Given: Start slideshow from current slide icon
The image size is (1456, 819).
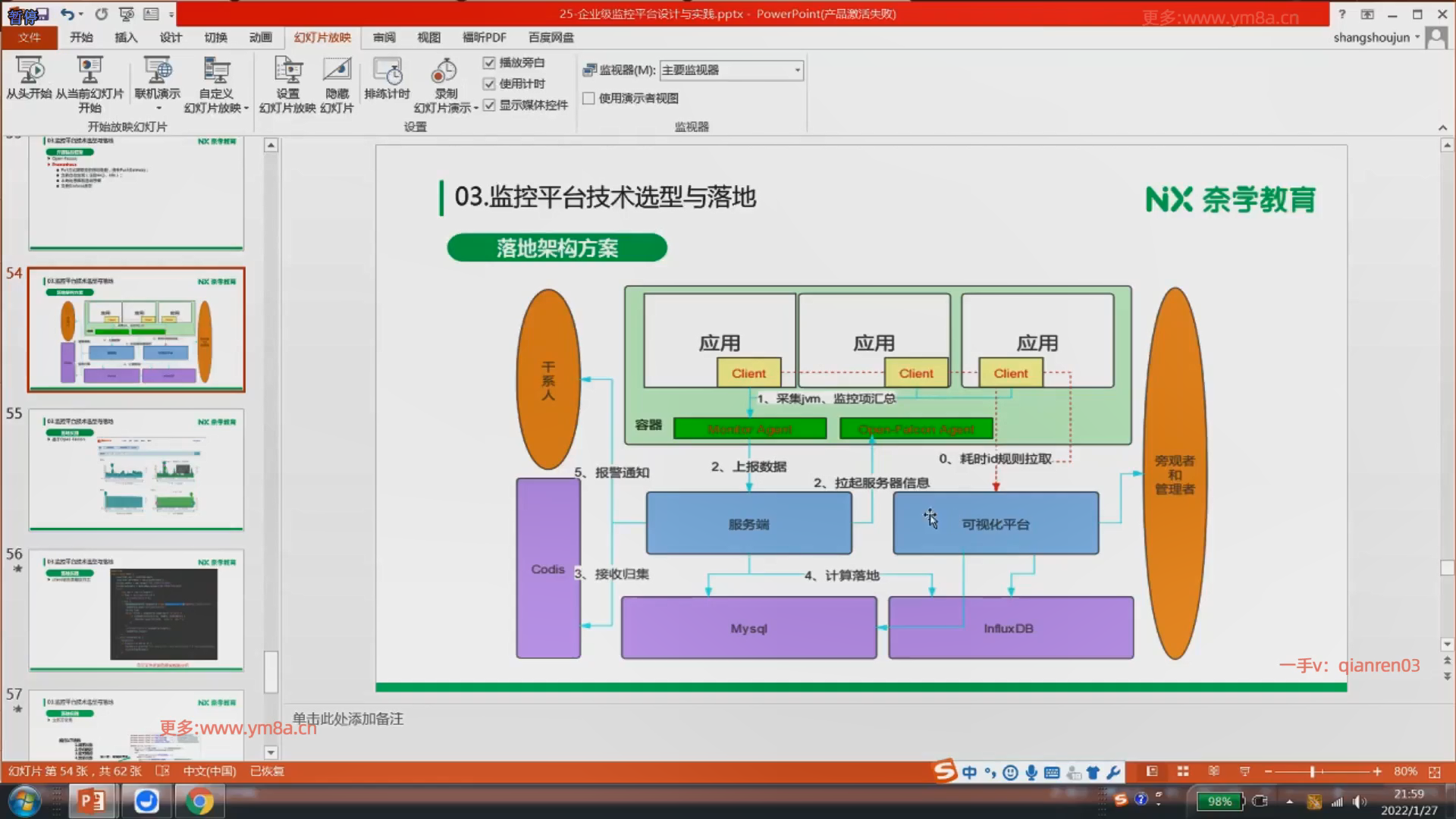Looking at the screenshot, I should pyautogui.click(x=89, y=71).
